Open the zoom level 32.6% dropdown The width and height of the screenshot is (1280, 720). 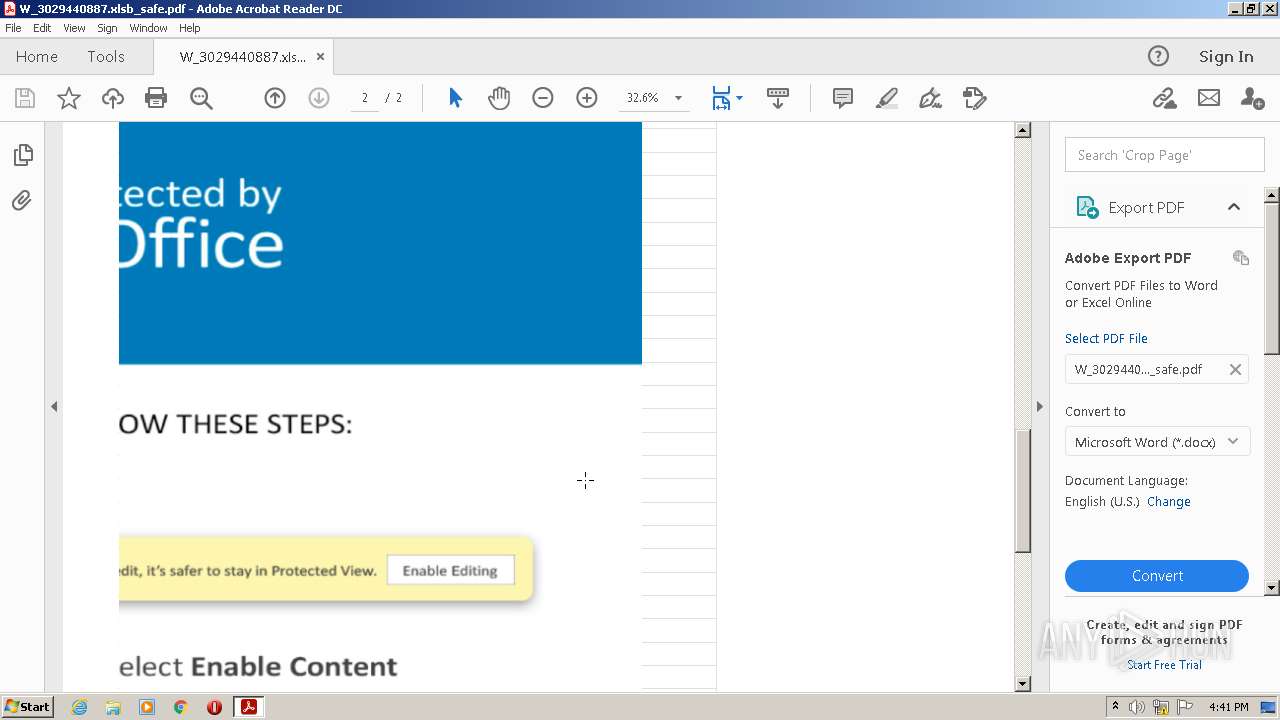point(678,98)
